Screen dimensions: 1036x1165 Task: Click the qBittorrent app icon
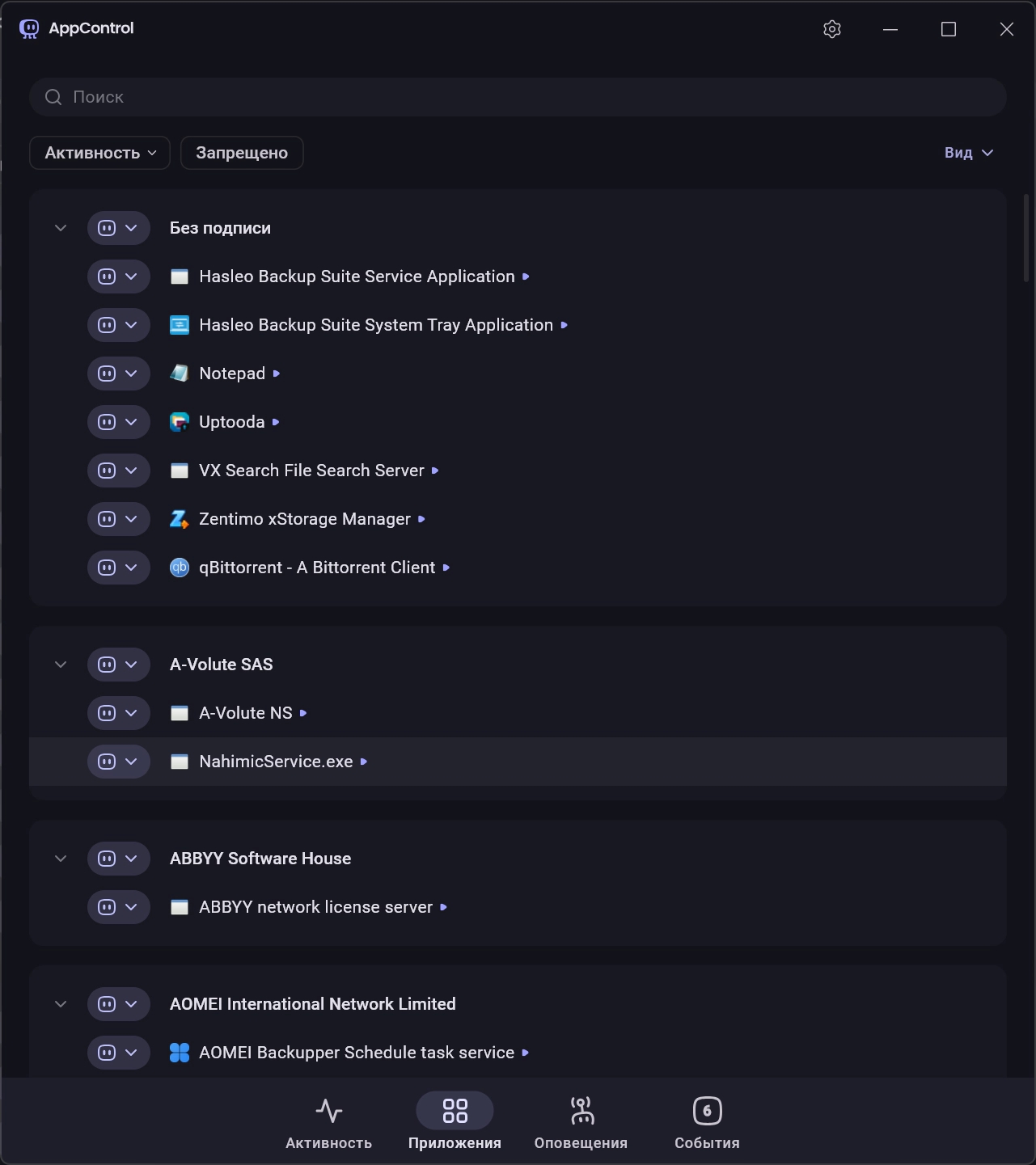179,568
